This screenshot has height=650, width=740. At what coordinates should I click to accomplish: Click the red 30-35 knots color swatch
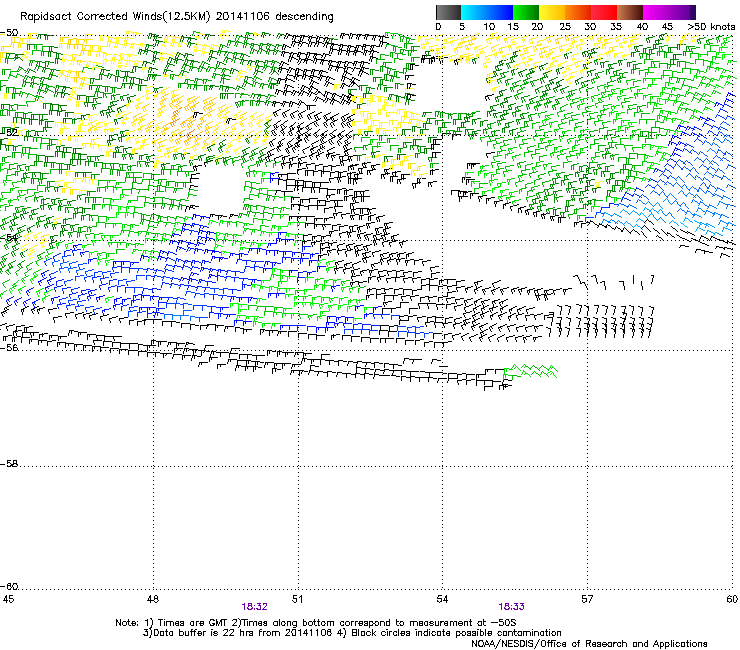coord(604,12)
